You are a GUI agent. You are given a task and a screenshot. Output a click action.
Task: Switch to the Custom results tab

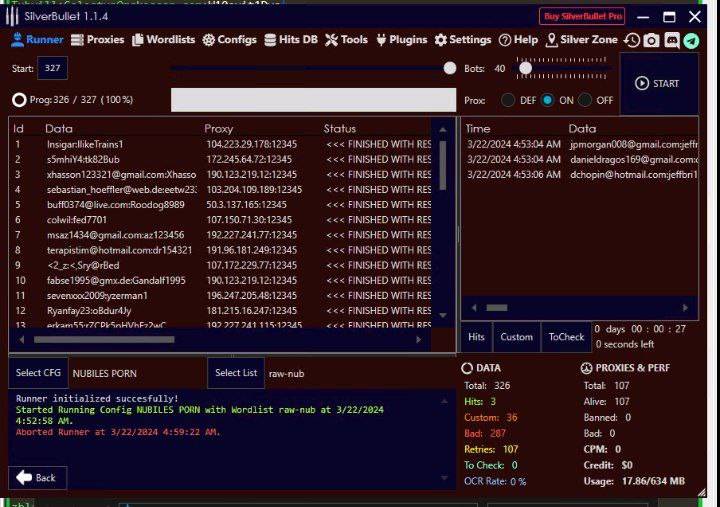pyautogui.click(x=516, y=337)
